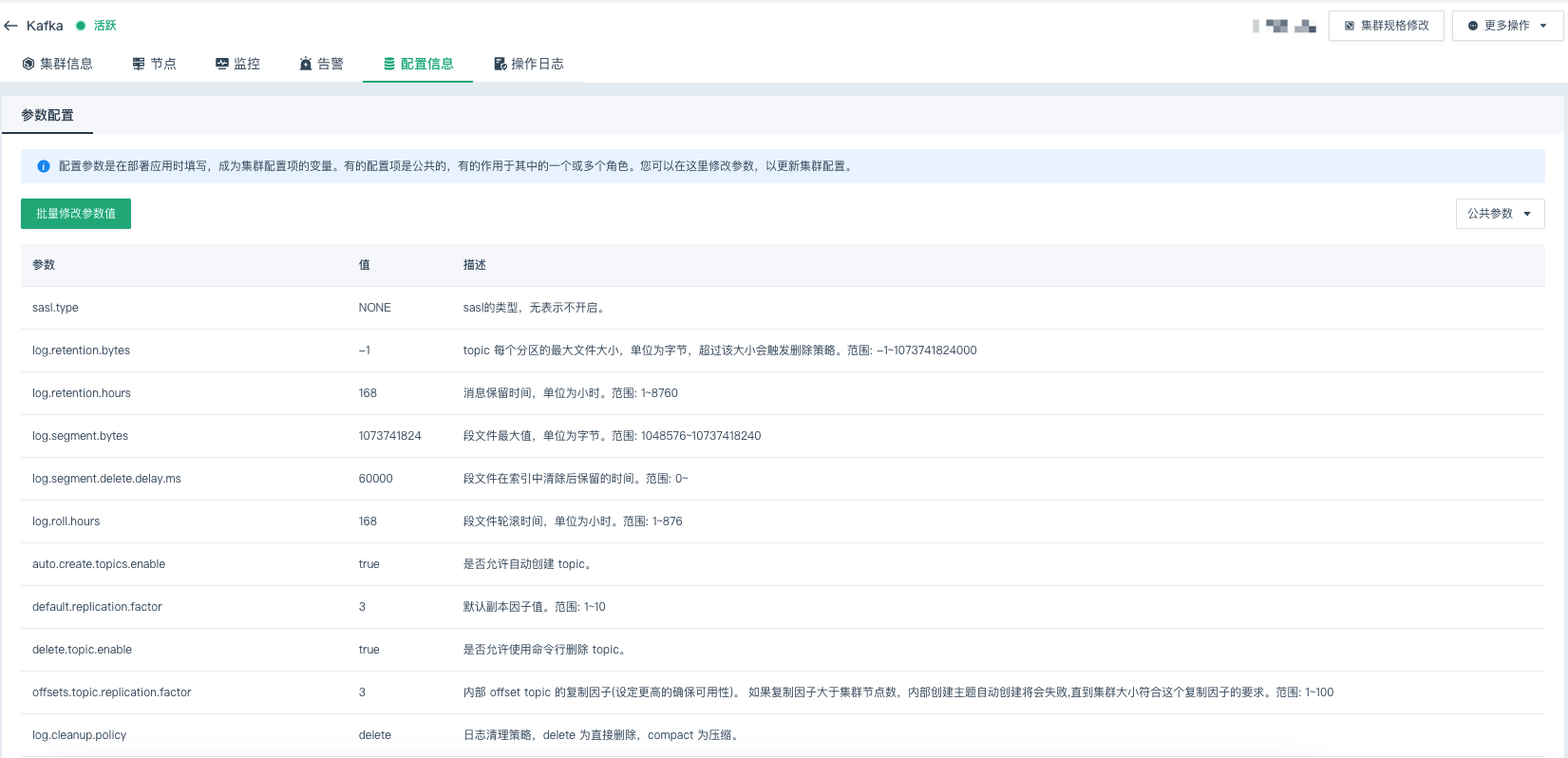The image size is (1568, 758).
Task: Expand the 更多操作 dropdown arrow
Action: pyautogui.click(x=1543, y=26)
